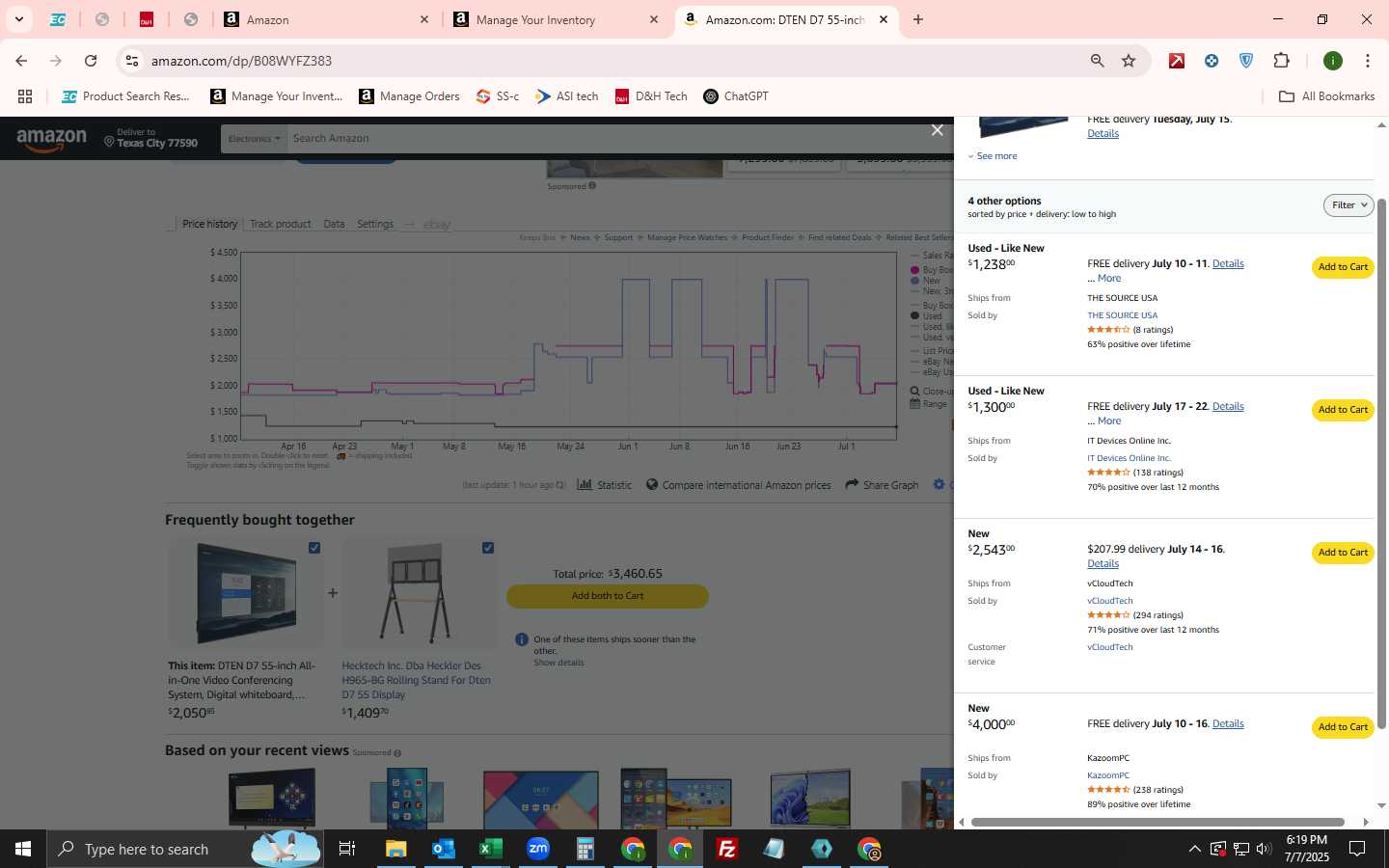
Task: Open the tab search dropdown in Chrome
Action: coord(18,19)
